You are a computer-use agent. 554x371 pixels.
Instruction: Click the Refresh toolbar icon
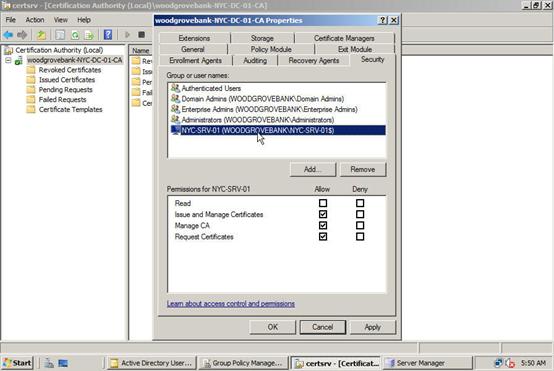pos(75,35)
